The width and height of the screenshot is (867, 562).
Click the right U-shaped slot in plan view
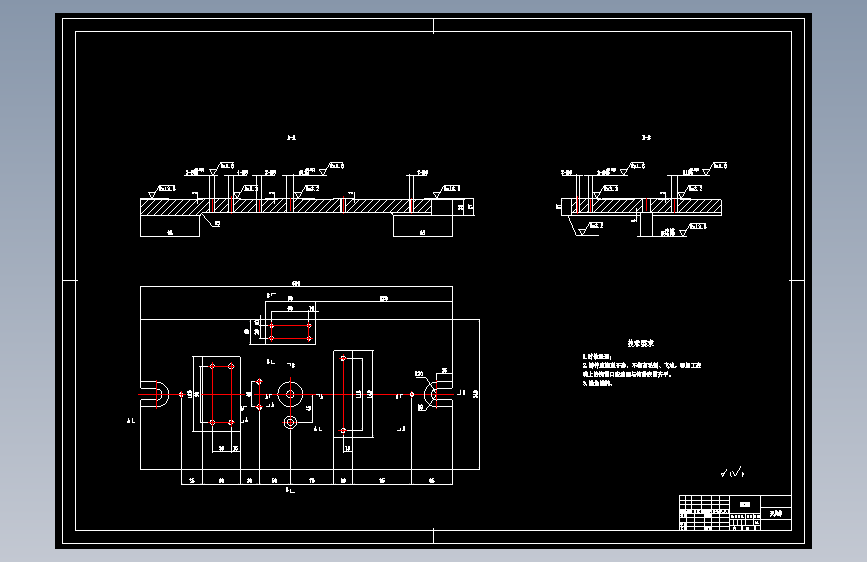tap(438, 394)
